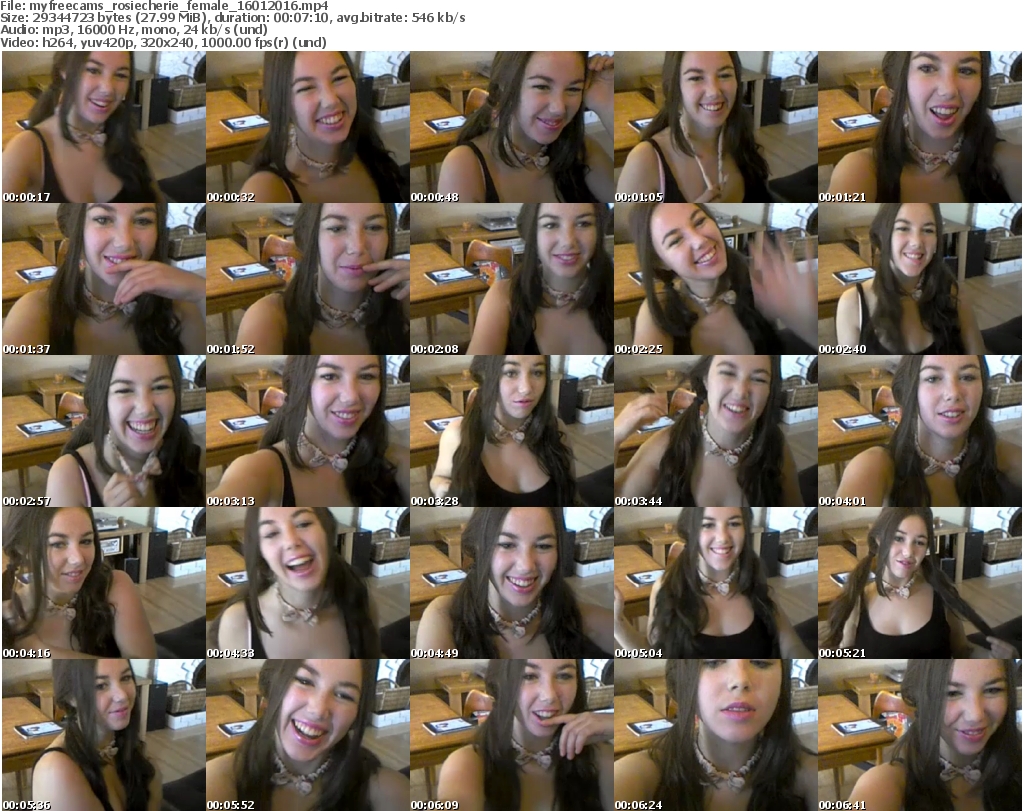
Task: Pick the frame at 00:02:57
Action: coord(104,431)
